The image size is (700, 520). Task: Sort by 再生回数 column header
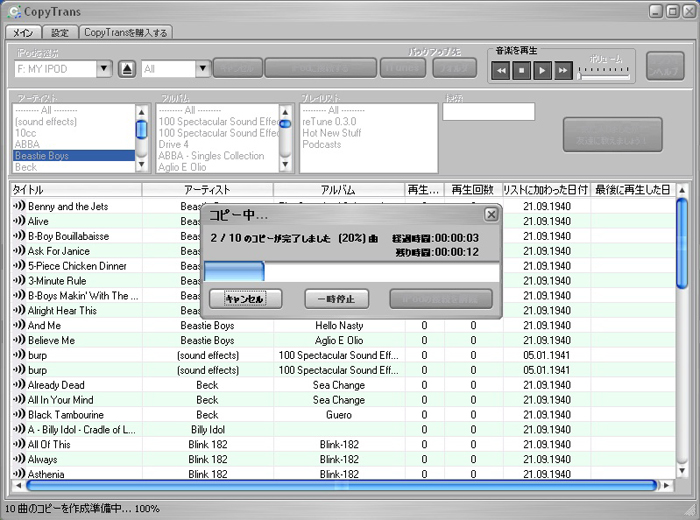(x=473, y=190)
